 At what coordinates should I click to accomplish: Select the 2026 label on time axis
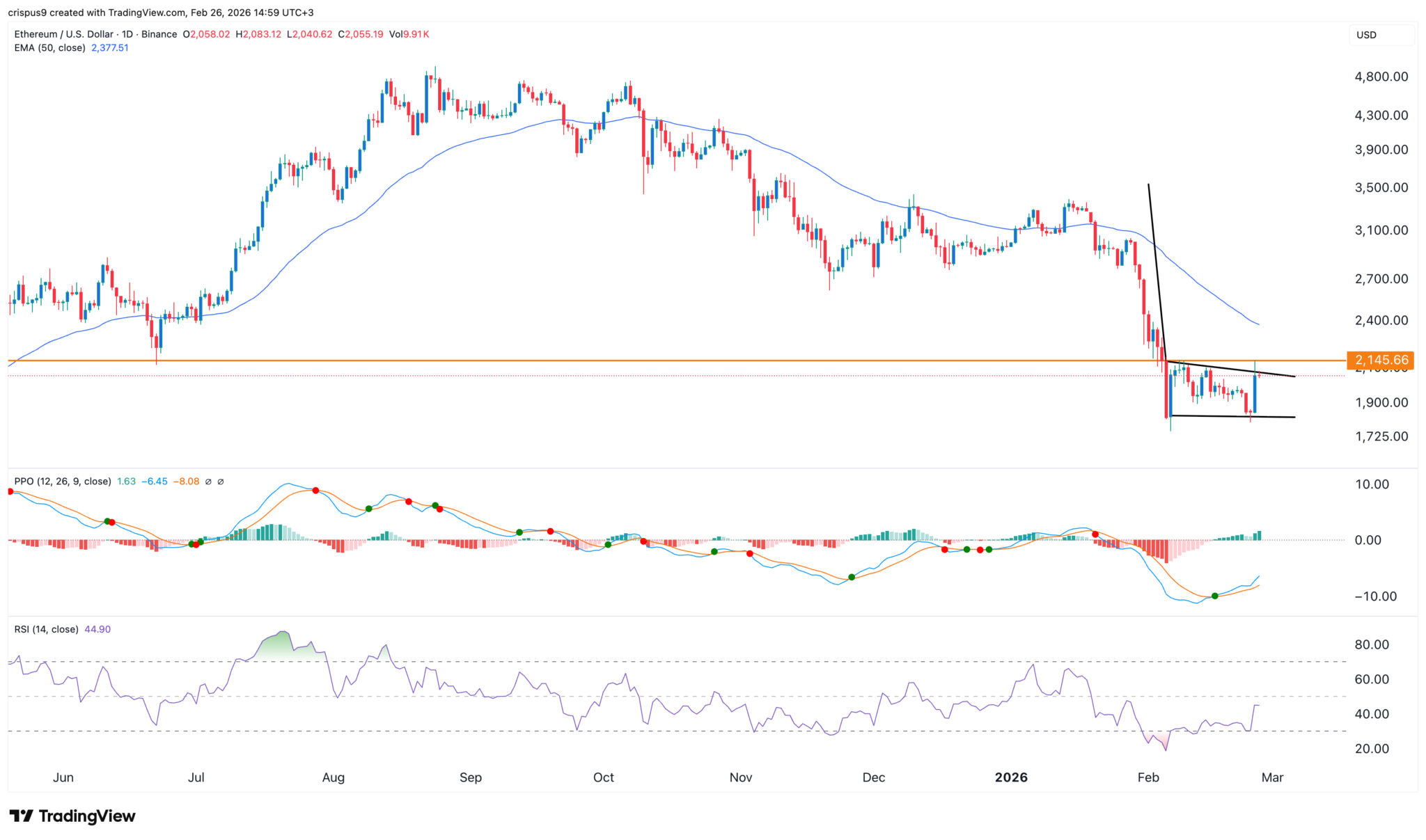1011,777
